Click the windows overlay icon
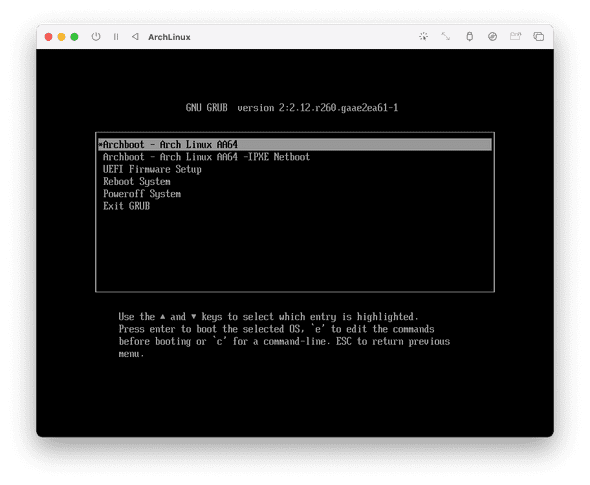The width and height of the screenshot is (590, 485). (x=538, y=36)
